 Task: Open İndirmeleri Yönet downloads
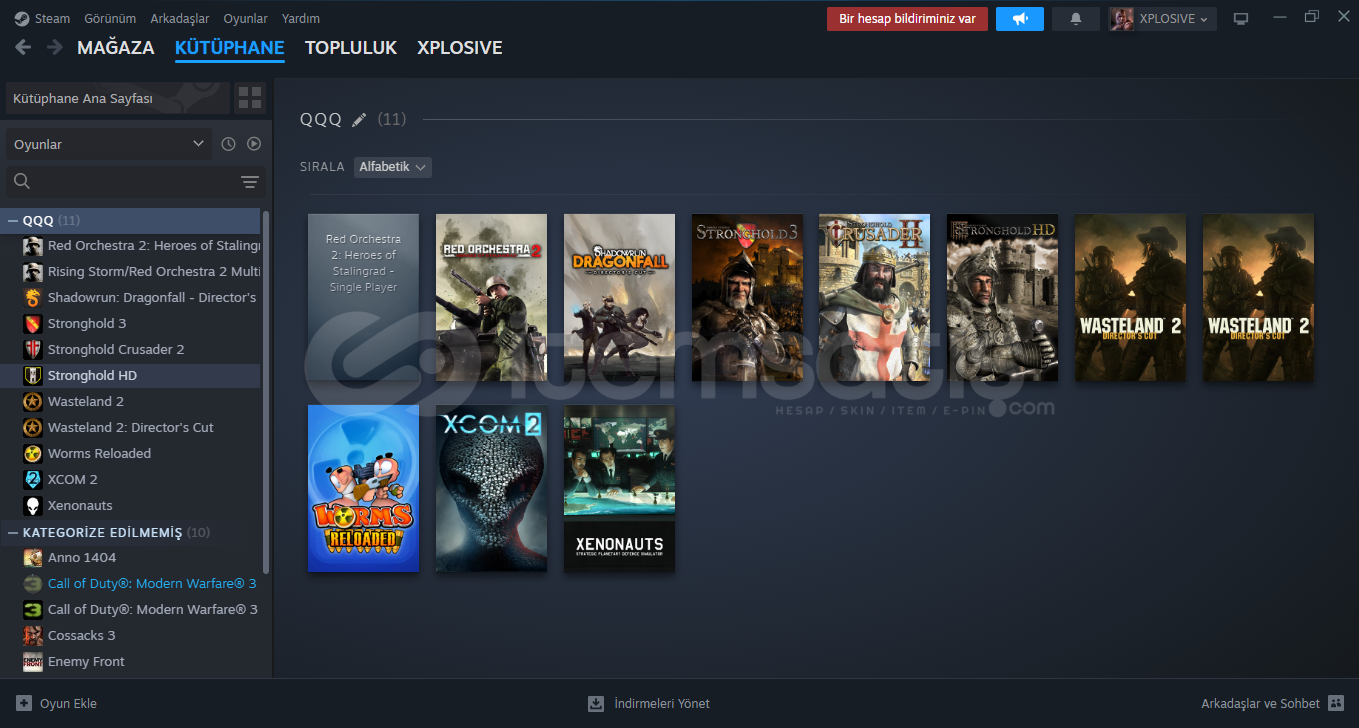[x=649, y=703]
